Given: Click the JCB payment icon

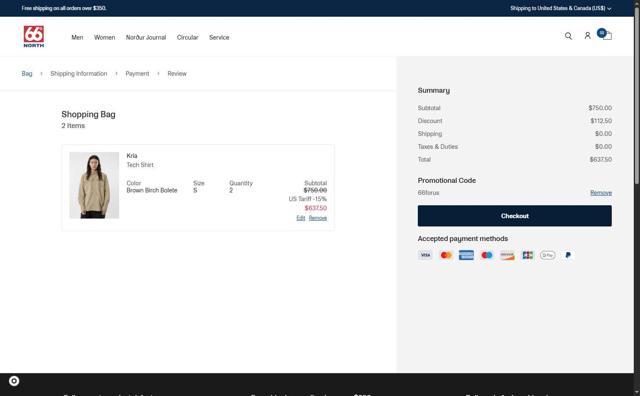Looking at the screenshot, I should pyautogui.click(x=527, y=255).
